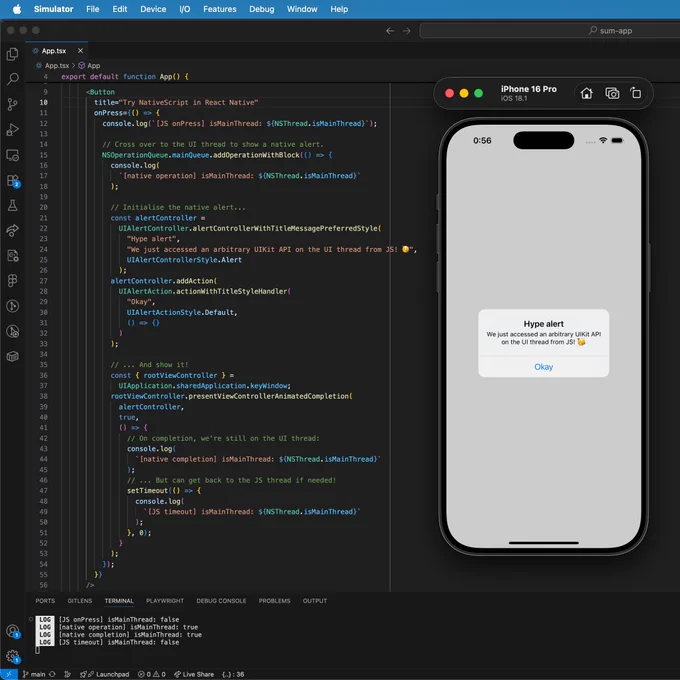This screenshot has height=680, width=680.
Task: Open the Run and Debug view
Action: (13, 129)
